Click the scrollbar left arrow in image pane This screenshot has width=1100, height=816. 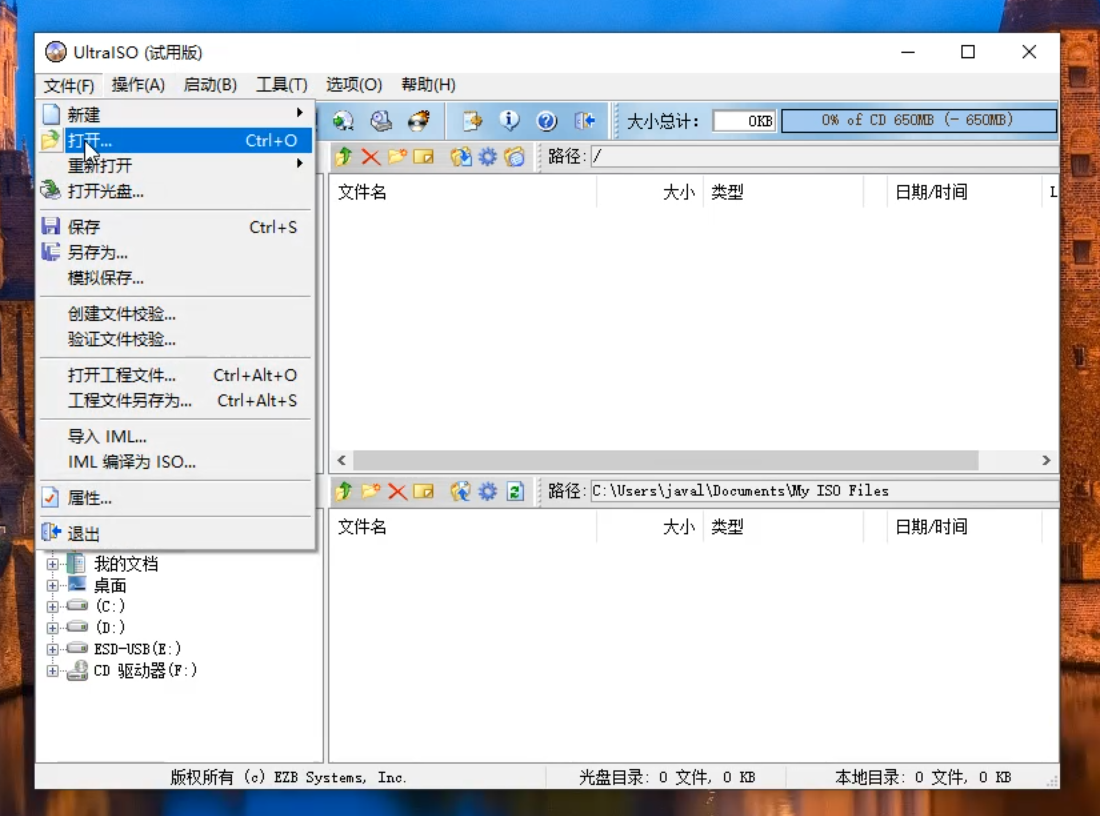(x=342, y=460)
